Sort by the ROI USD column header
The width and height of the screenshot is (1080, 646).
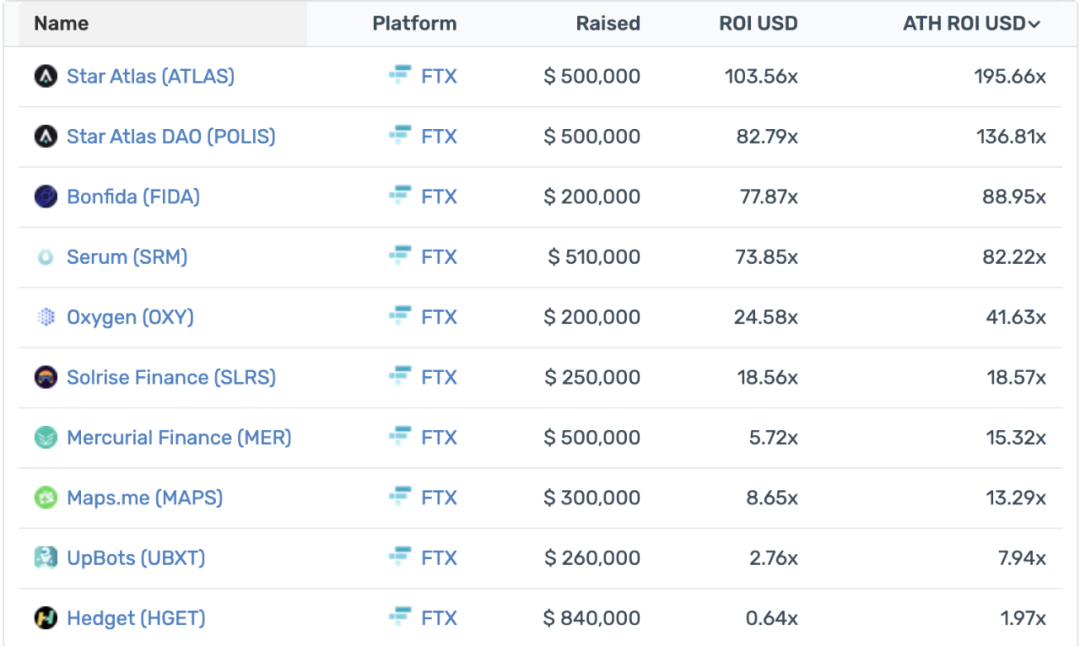coord(758,23)
